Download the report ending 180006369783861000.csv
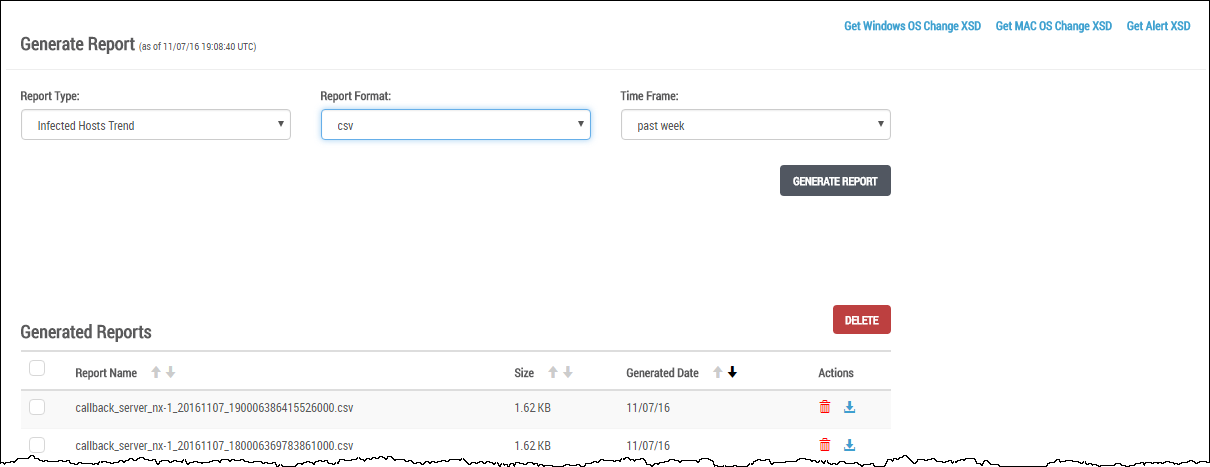Viewport: 1210px width, 467px height. (x=850, y=445)
